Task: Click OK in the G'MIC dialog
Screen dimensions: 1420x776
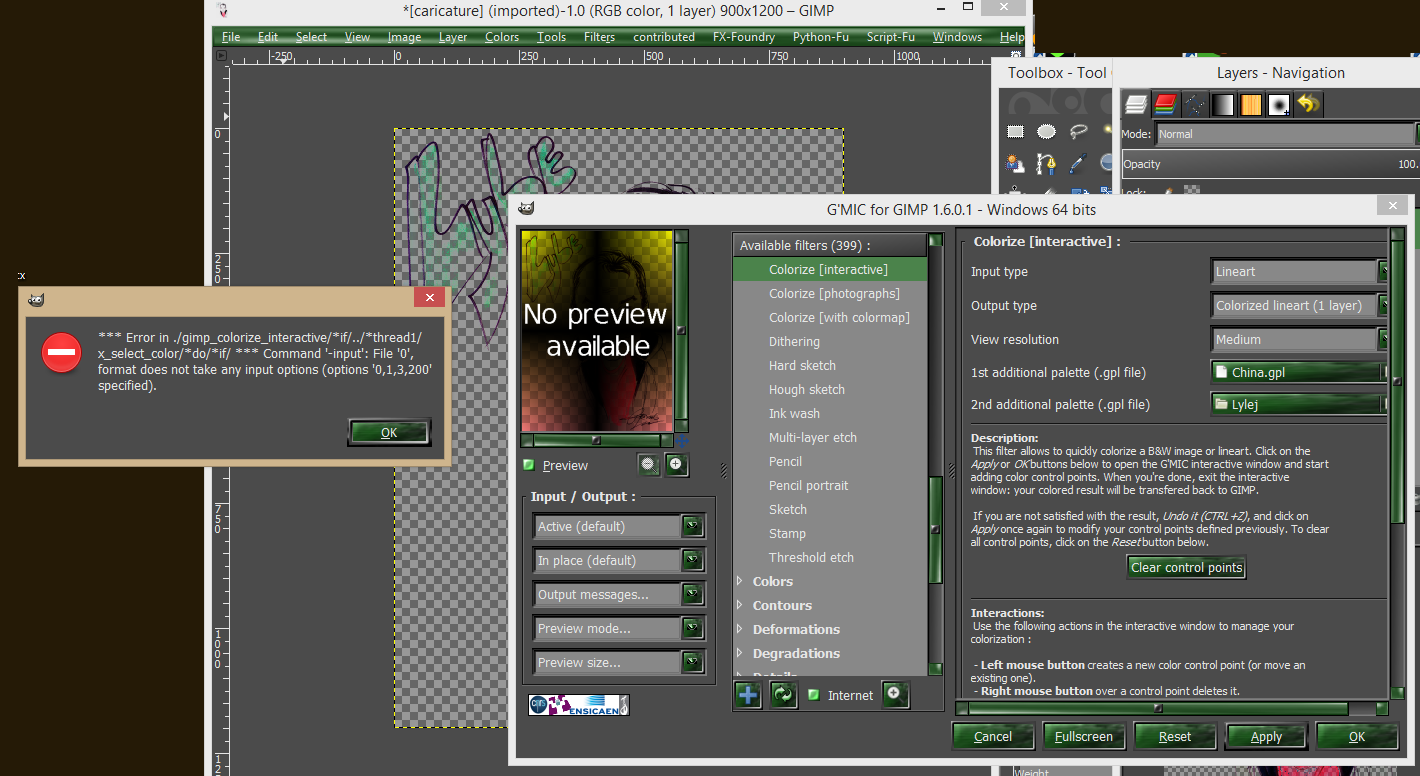Action: (x=1357, y=736)
